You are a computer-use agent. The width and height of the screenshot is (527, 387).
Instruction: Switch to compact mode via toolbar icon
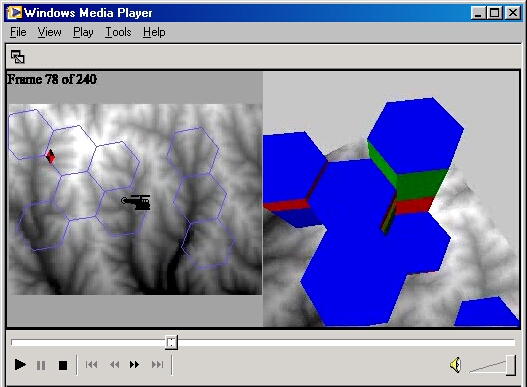(17, 57)
